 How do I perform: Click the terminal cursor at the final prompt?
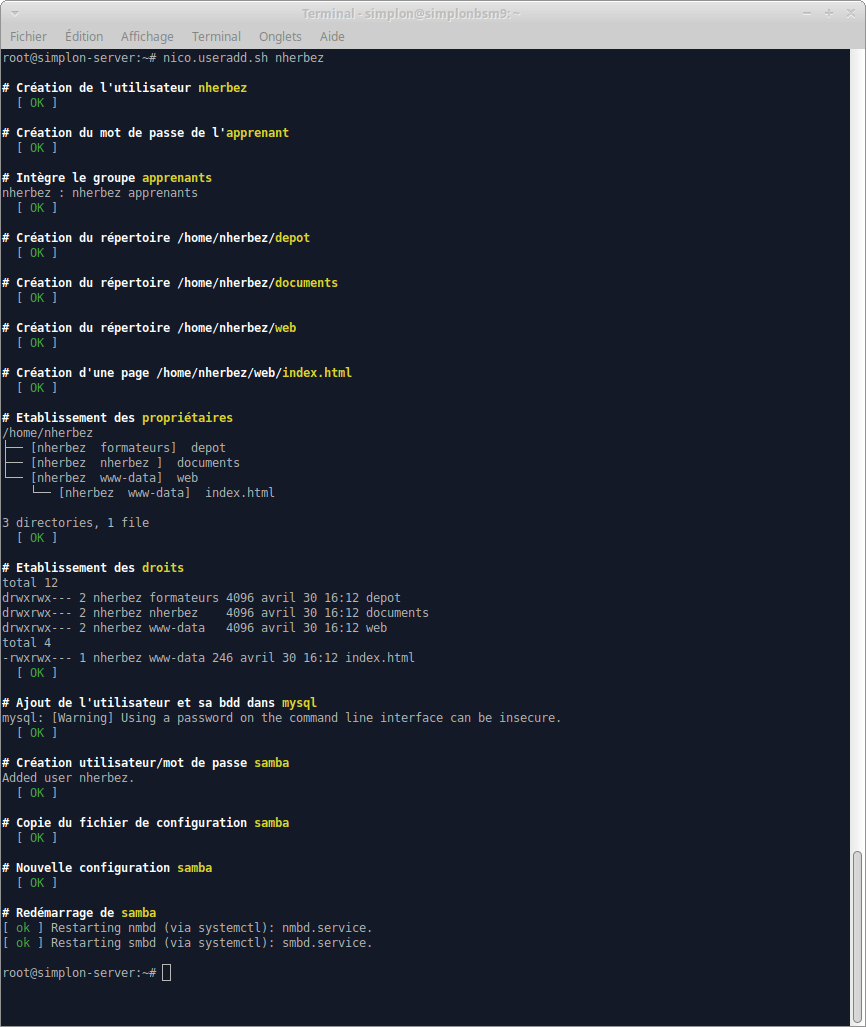pos(166,973)
